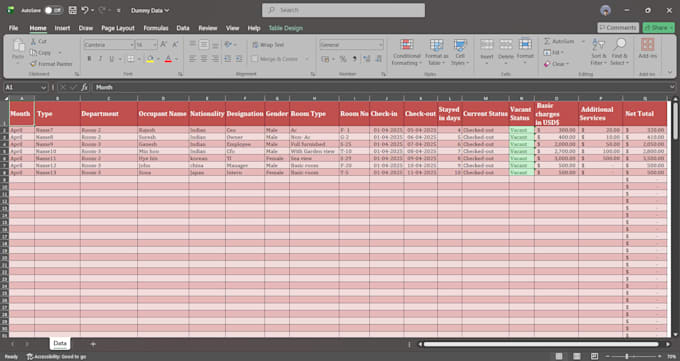Click the Insert Function fx icon
Viewport: 680px width, 361px height.
(x=84, y=87)
